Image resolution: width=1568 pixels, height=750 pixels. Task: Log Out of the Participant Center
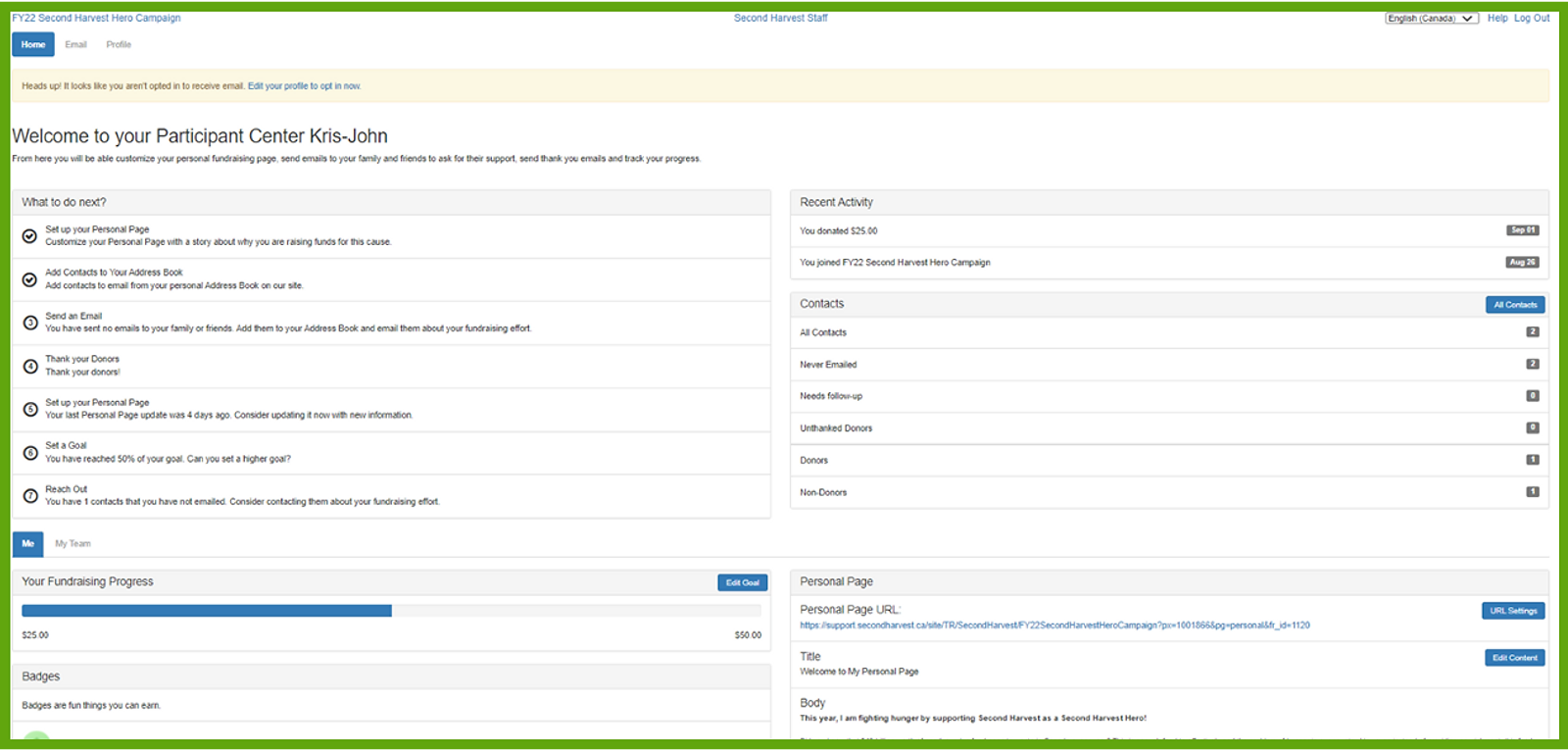1532,18
